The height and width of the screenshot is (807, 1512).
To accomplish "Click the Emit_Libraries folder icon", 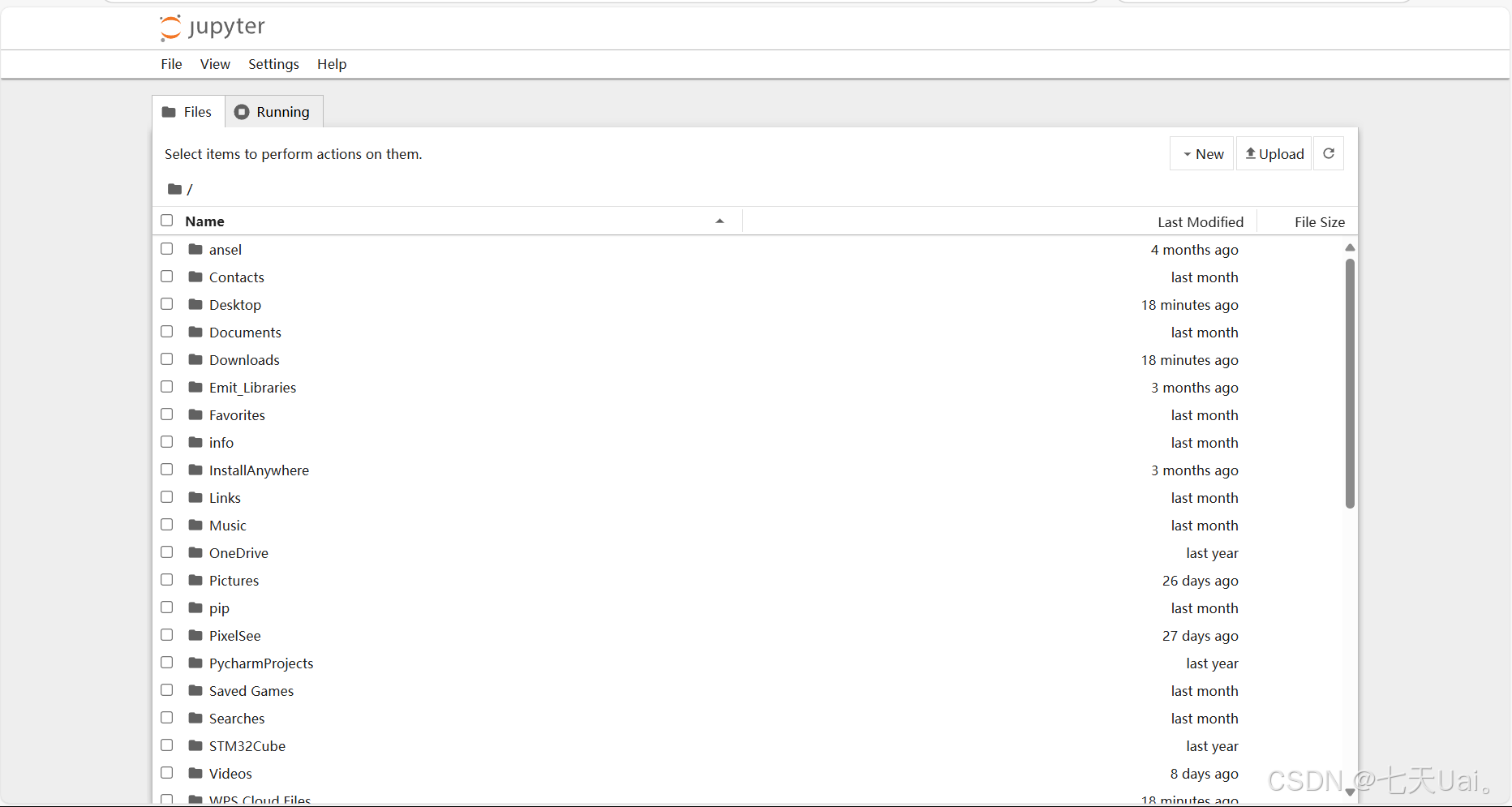I will (195, 387).
